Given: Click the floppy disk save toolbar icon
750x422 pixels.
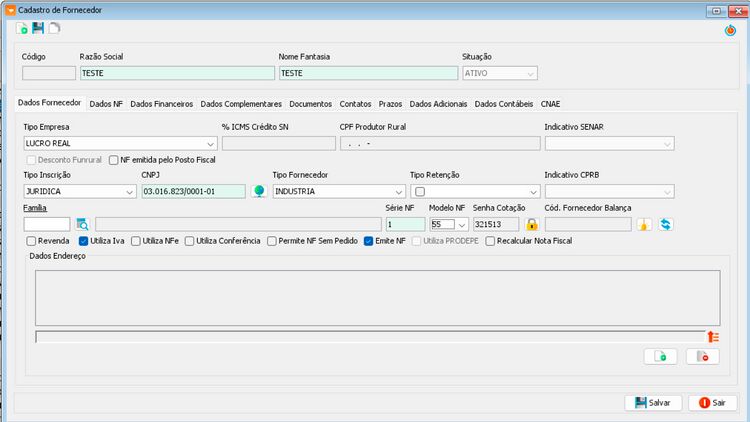Looking at the screenshot, I should point(38,28).
